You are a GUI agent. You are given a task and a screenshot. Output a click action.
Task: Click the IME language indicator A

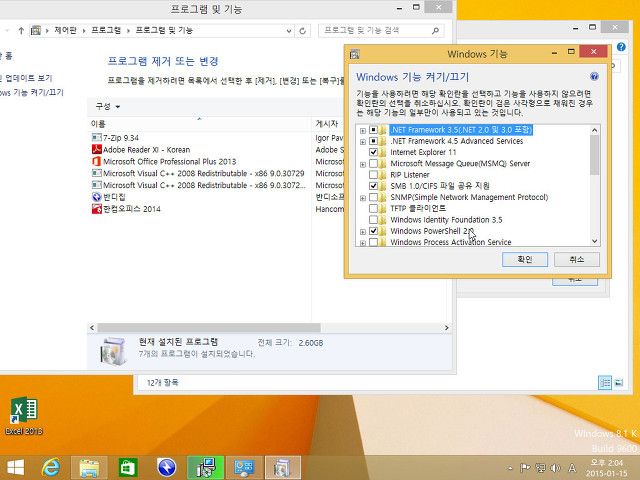[572, 468]
